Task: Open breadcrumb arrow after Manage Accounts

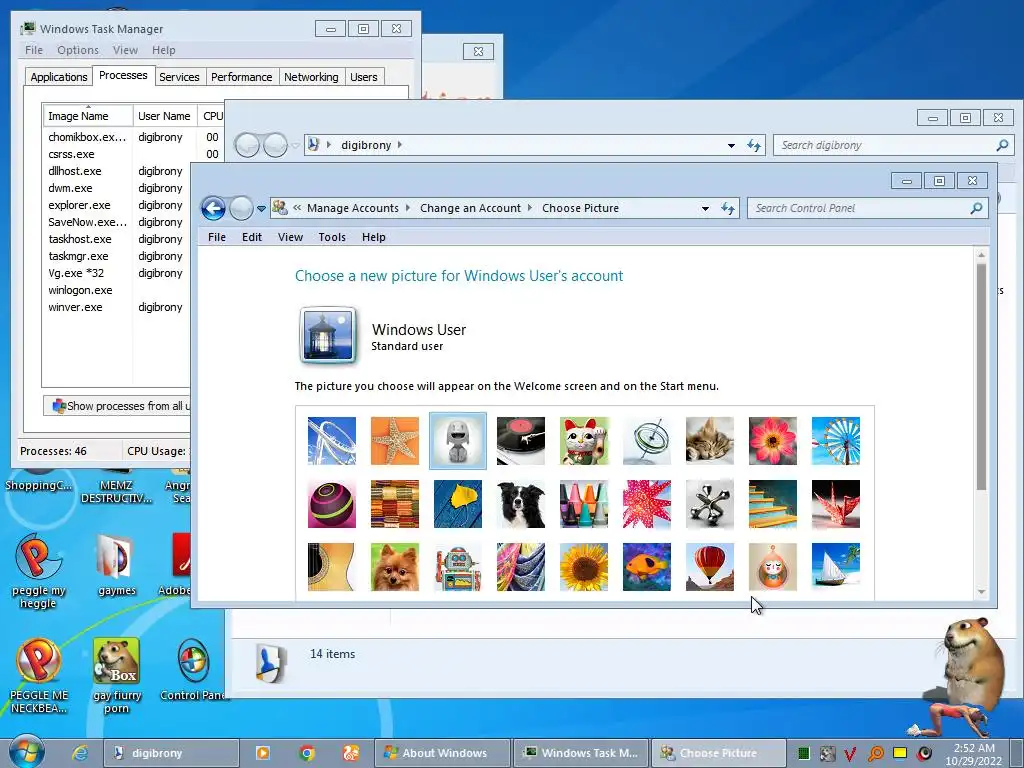Action: pyautogui.click(x=408, y=208)
